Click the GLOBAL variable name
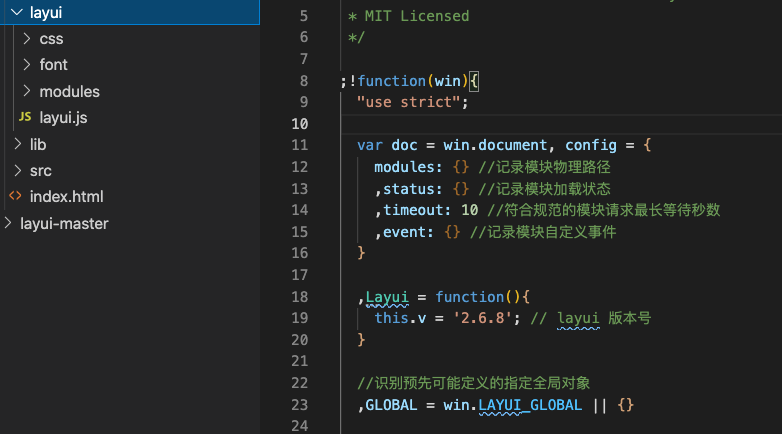Viewport: 782px width, 434px height. [391, 405]
